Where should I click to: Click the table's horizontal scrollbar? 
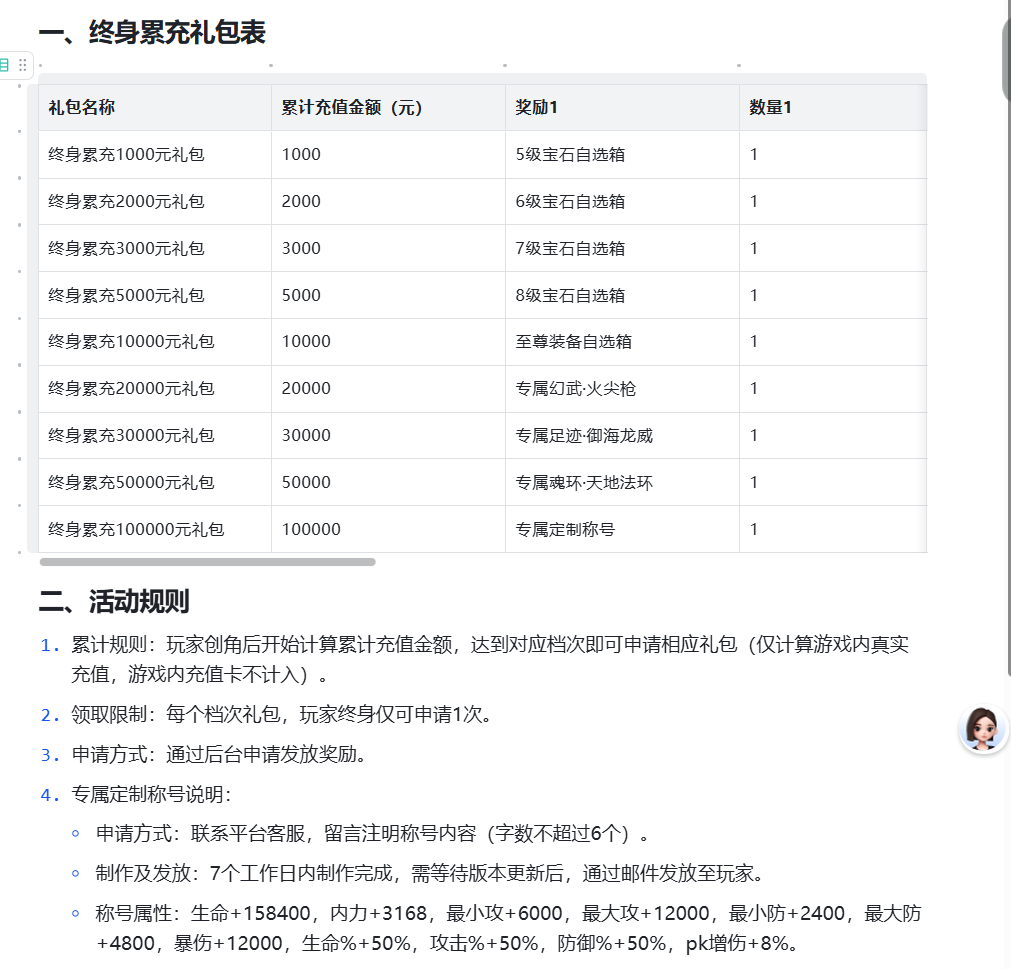tap(207, 562)
